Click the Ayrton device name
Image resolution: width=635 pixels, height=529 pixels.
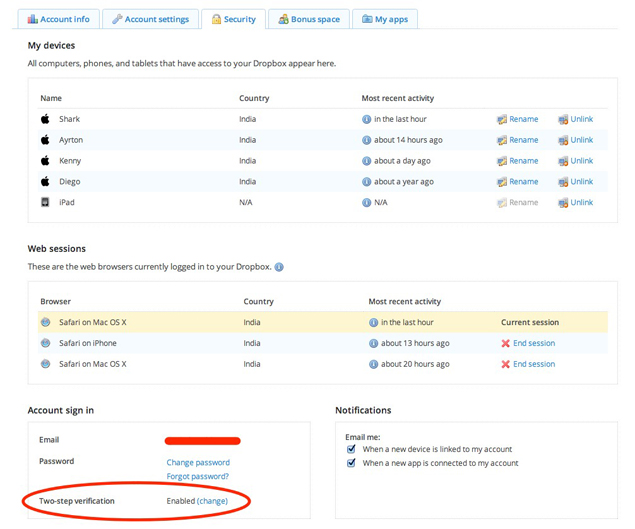[x=71, y=140]
